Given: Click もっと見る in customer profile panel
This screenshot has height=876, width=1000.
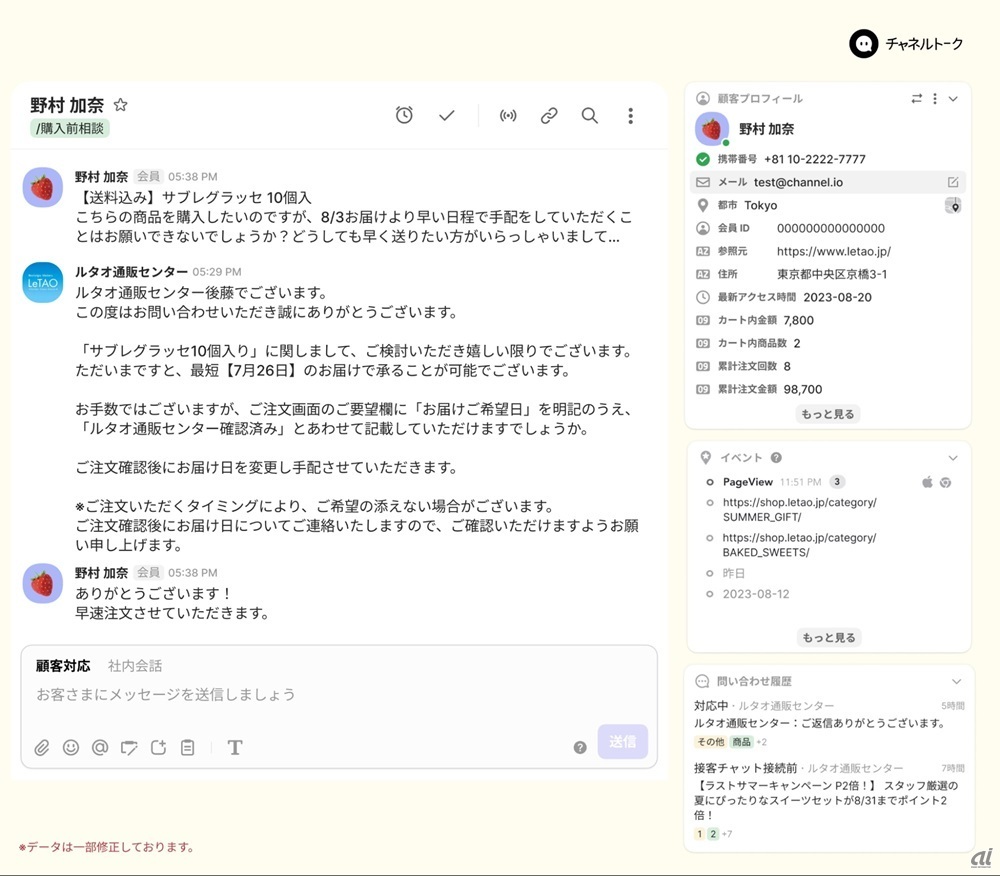Looking at the screenshot, I should point(828,414).
